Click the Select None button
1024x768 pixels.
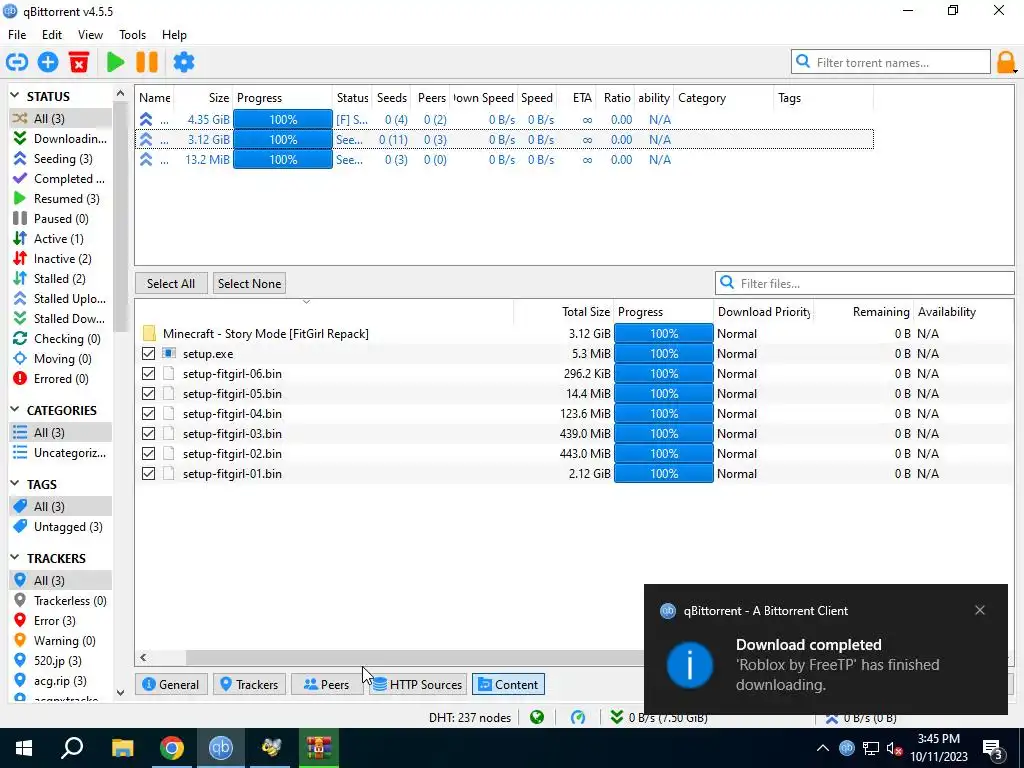click(x=249, y=283)
